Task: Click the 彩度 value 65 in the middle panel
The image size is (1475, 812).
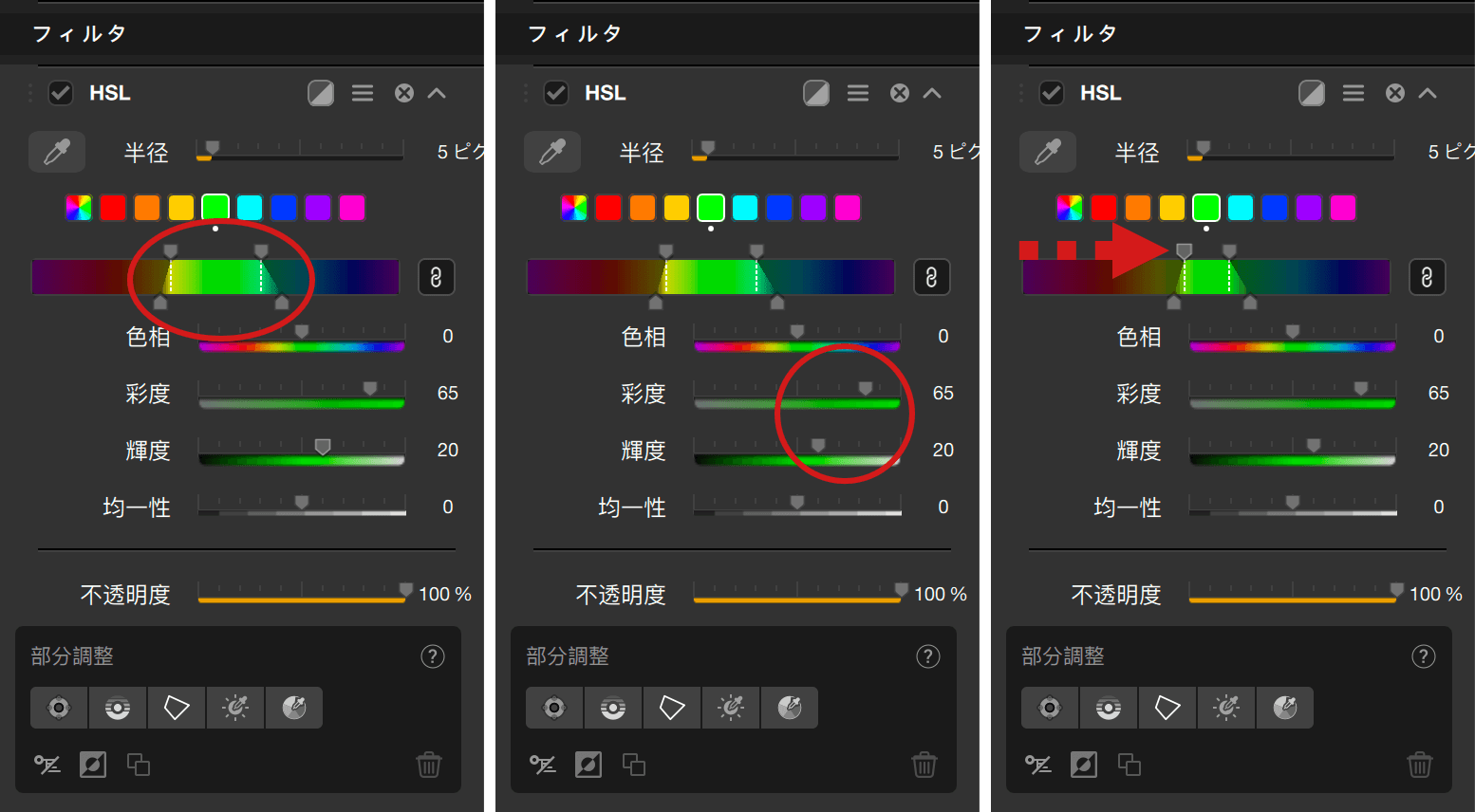Action: pos(943,393)
